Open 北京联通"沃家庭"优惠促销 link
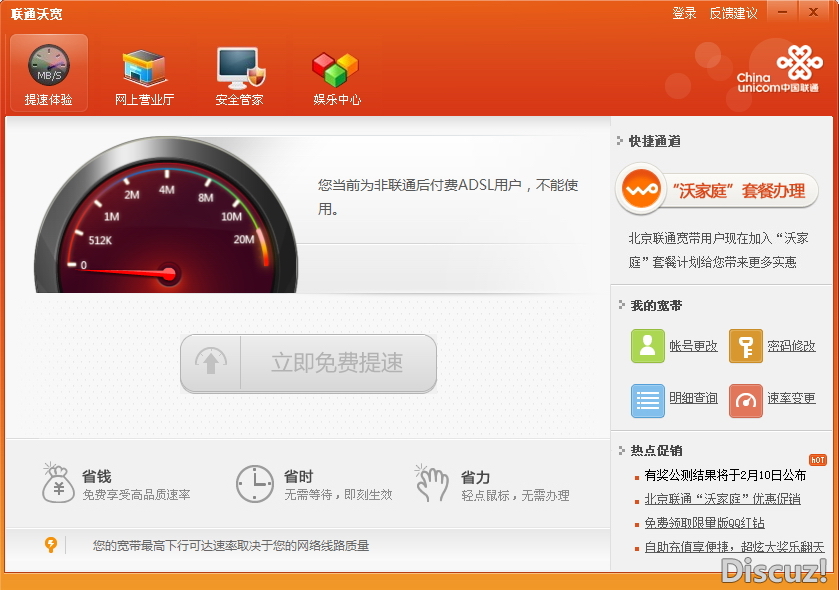839x590 pixels. (722, 499)
